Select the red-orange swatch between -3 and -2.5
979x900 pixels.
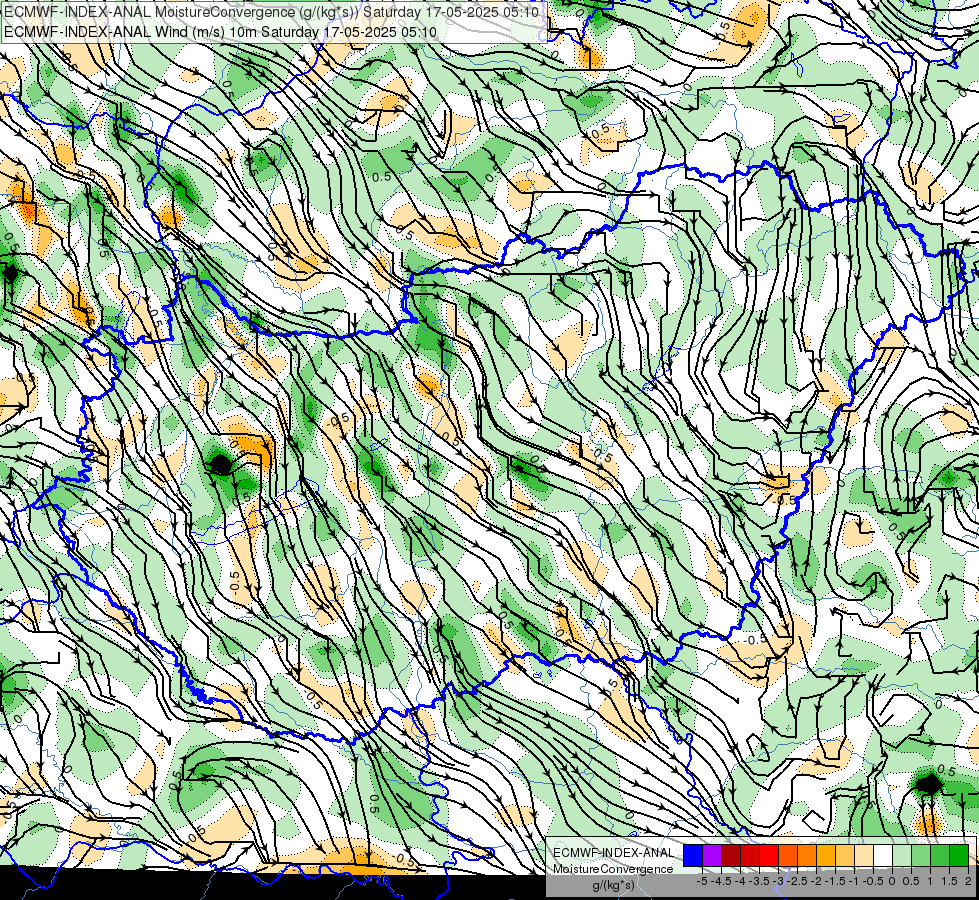tap(788, 855)
